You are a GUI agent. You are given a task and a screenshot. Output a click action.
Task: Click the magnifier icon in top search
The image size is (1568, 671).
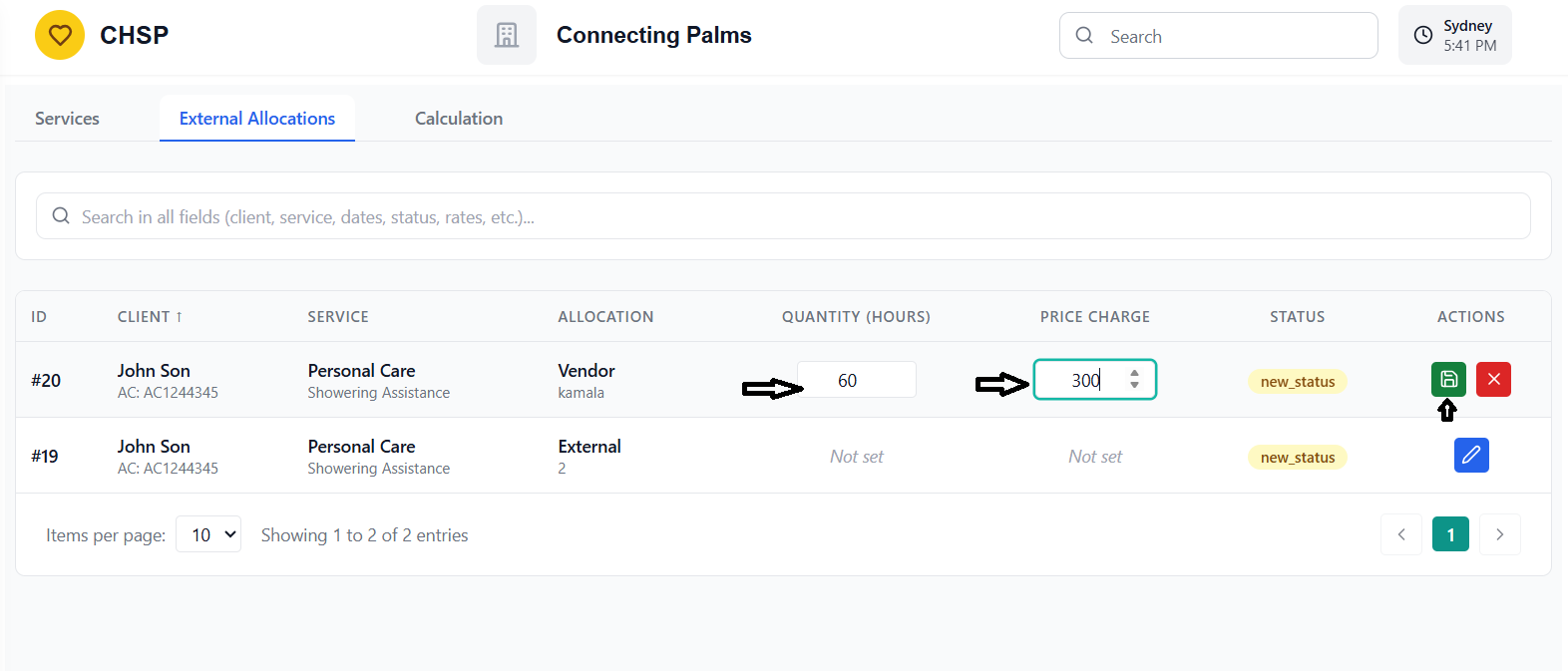coord(1084,36)
